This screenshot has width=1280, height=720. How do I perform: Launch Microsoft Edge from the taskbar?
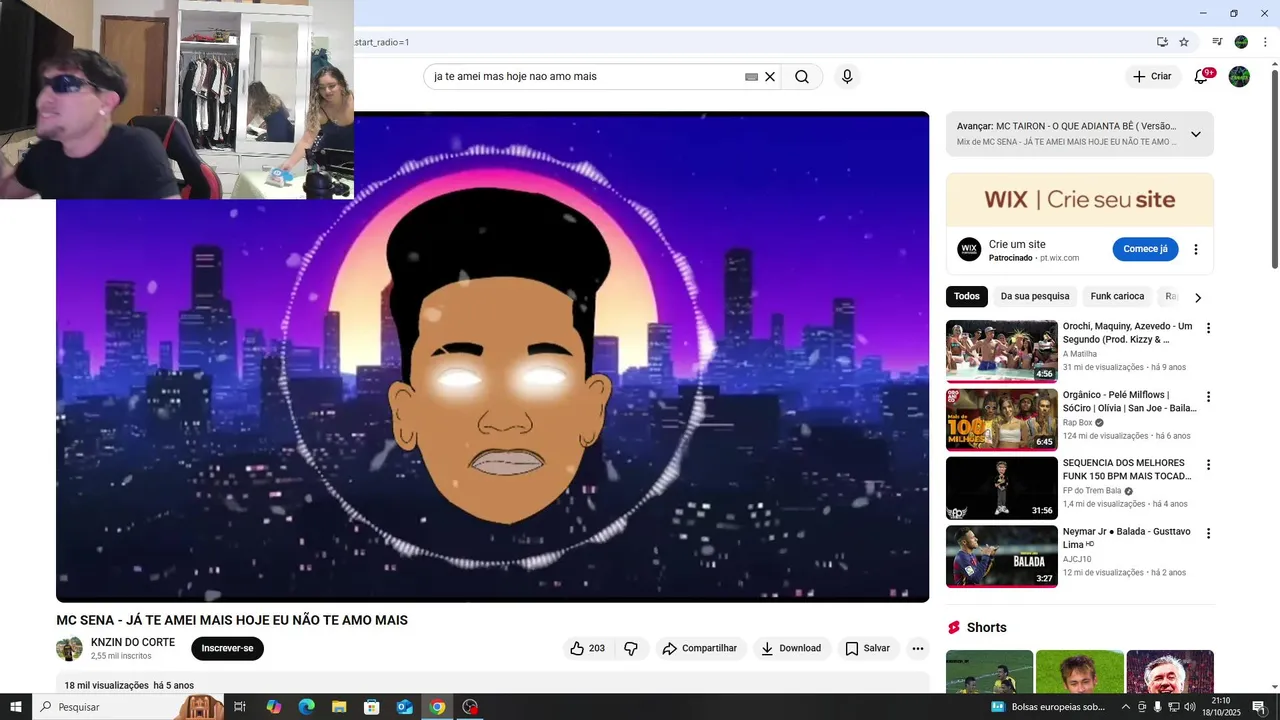[307, 707]
